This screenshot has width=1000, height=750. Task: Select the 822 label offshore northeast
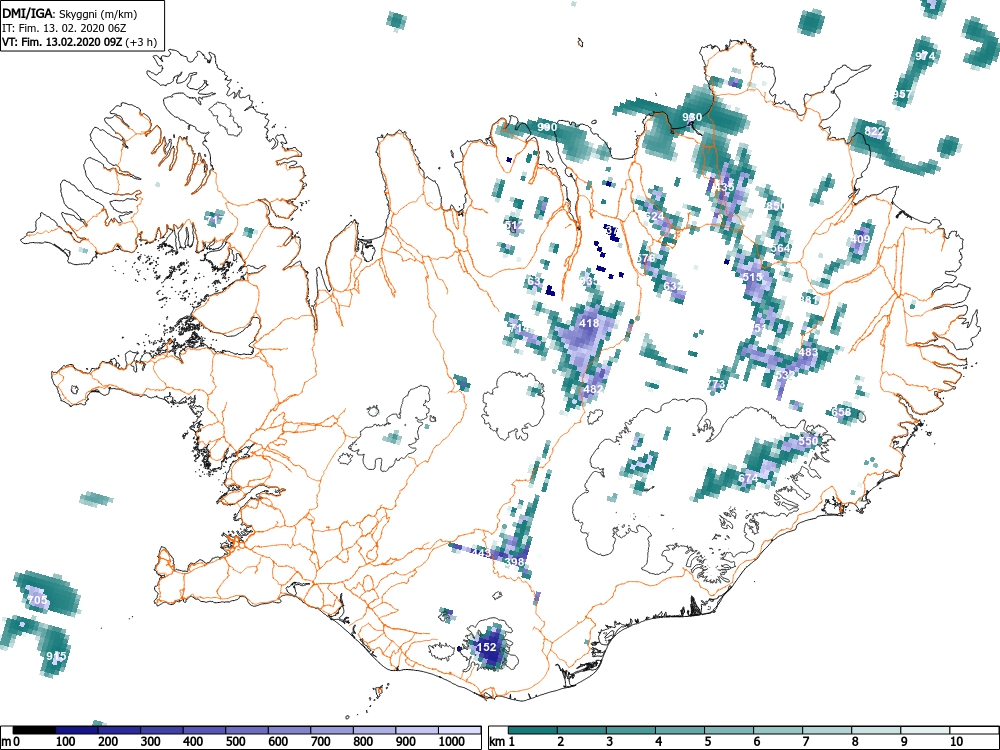tap(874, 131)
